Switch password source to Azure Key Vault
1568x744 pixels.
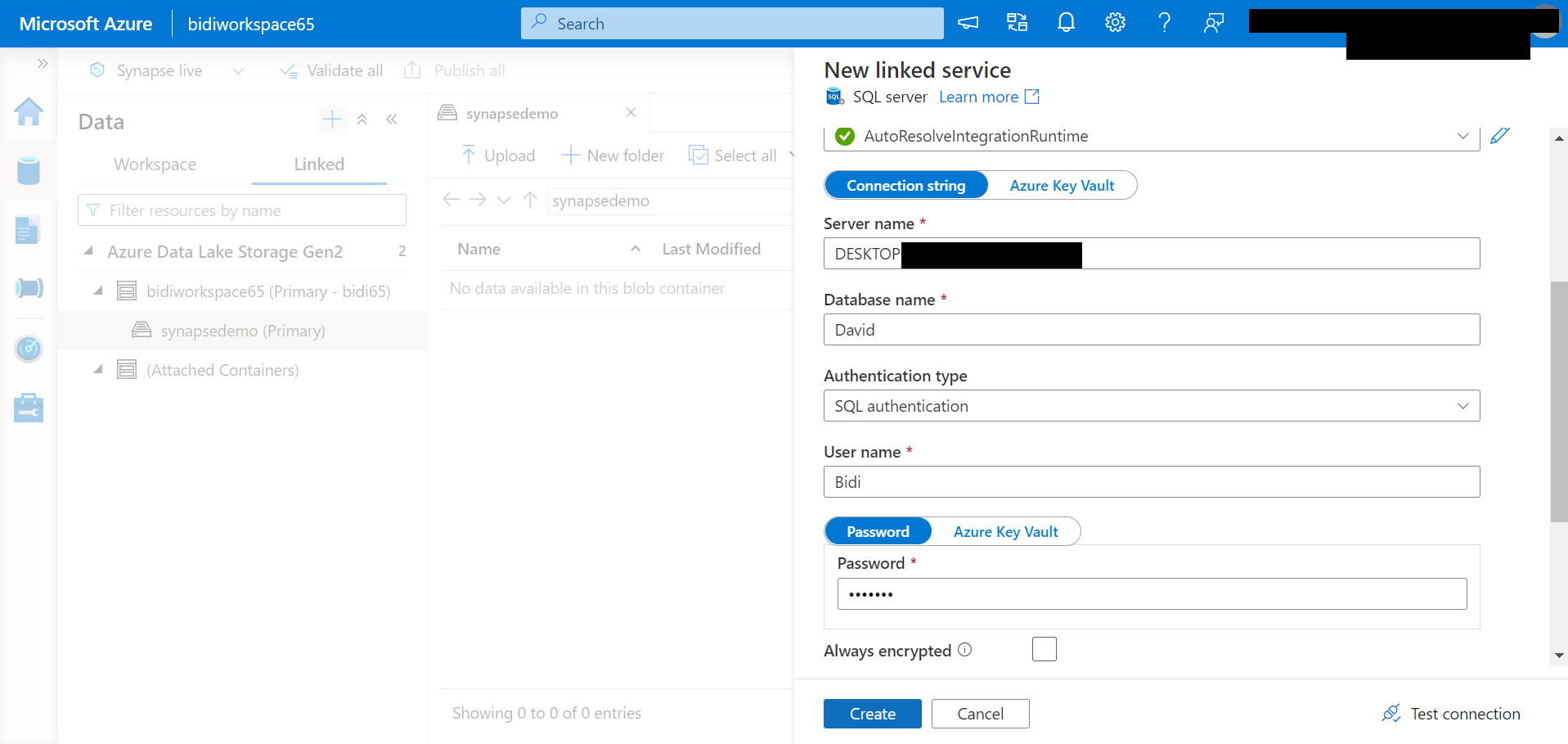[x=1005, y=531]
